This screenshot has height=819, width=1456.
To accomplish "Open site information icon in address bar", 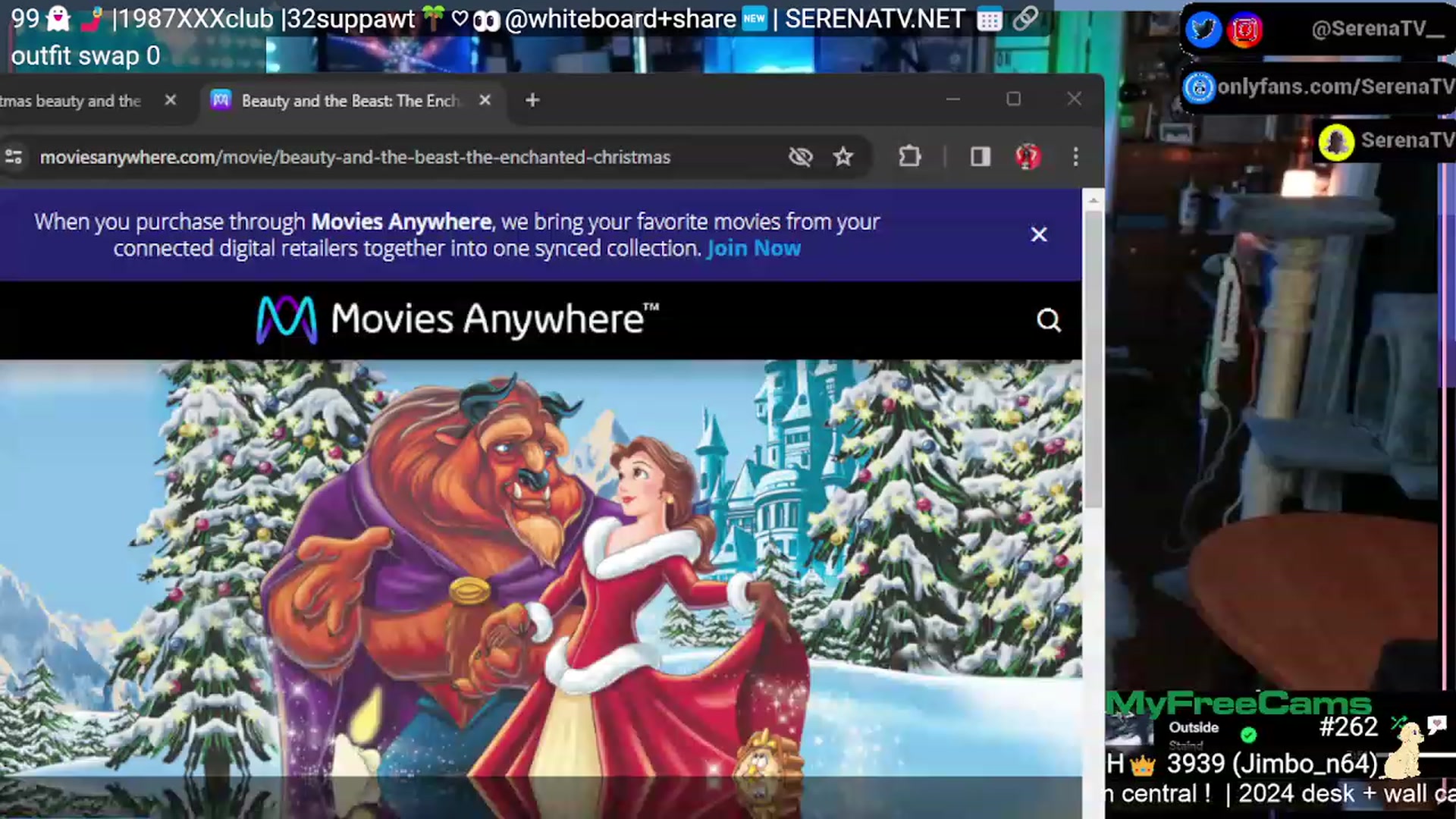I will point(14,157).
